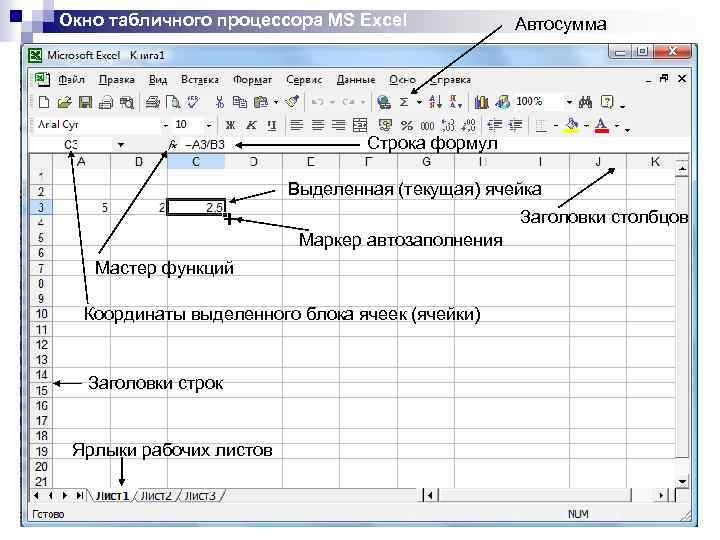Open the AutoSum functions dropdown arrow

click(419, 102)
